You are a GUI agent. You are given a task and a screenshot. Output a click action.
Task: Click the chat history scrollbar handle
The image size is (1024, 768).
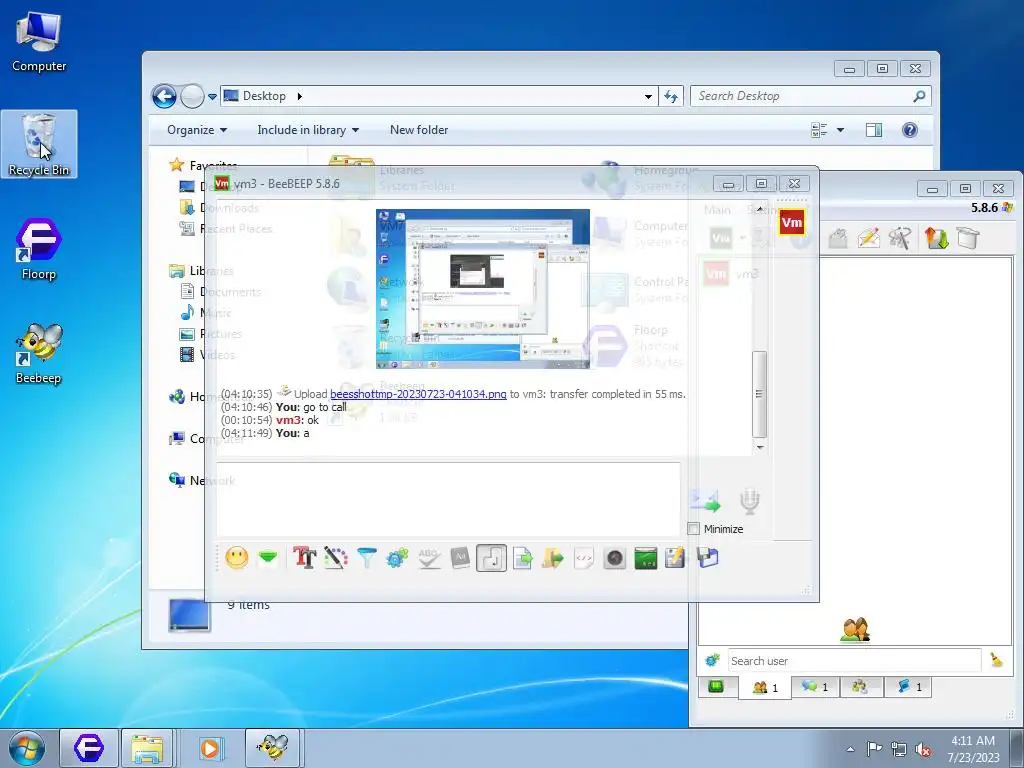click(759, 394)
